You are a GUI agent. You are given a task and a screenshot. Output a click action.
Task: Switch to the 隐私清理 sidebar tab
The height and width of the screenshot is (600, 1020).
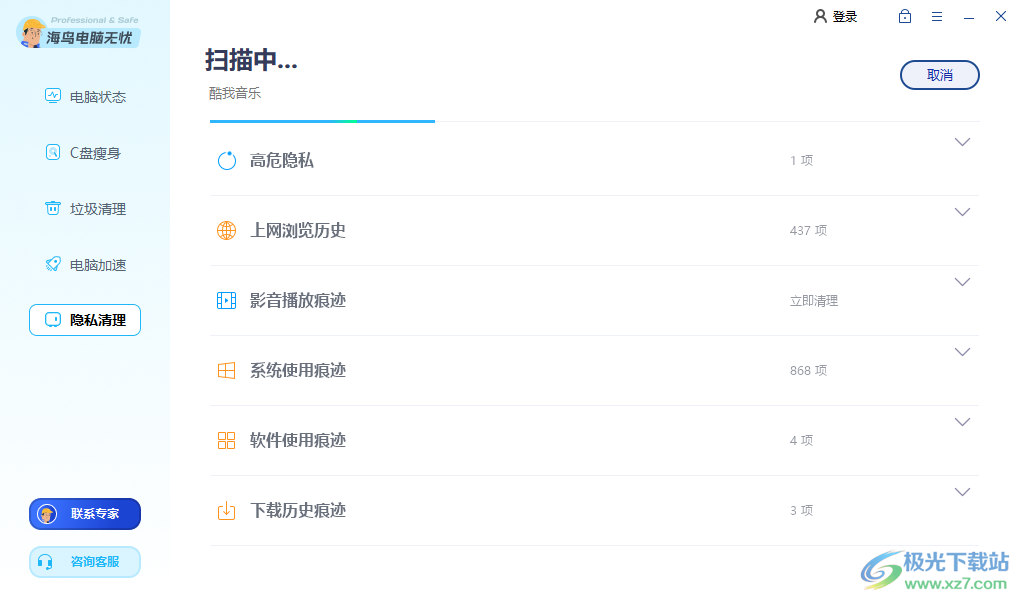[x=85, y=319]
